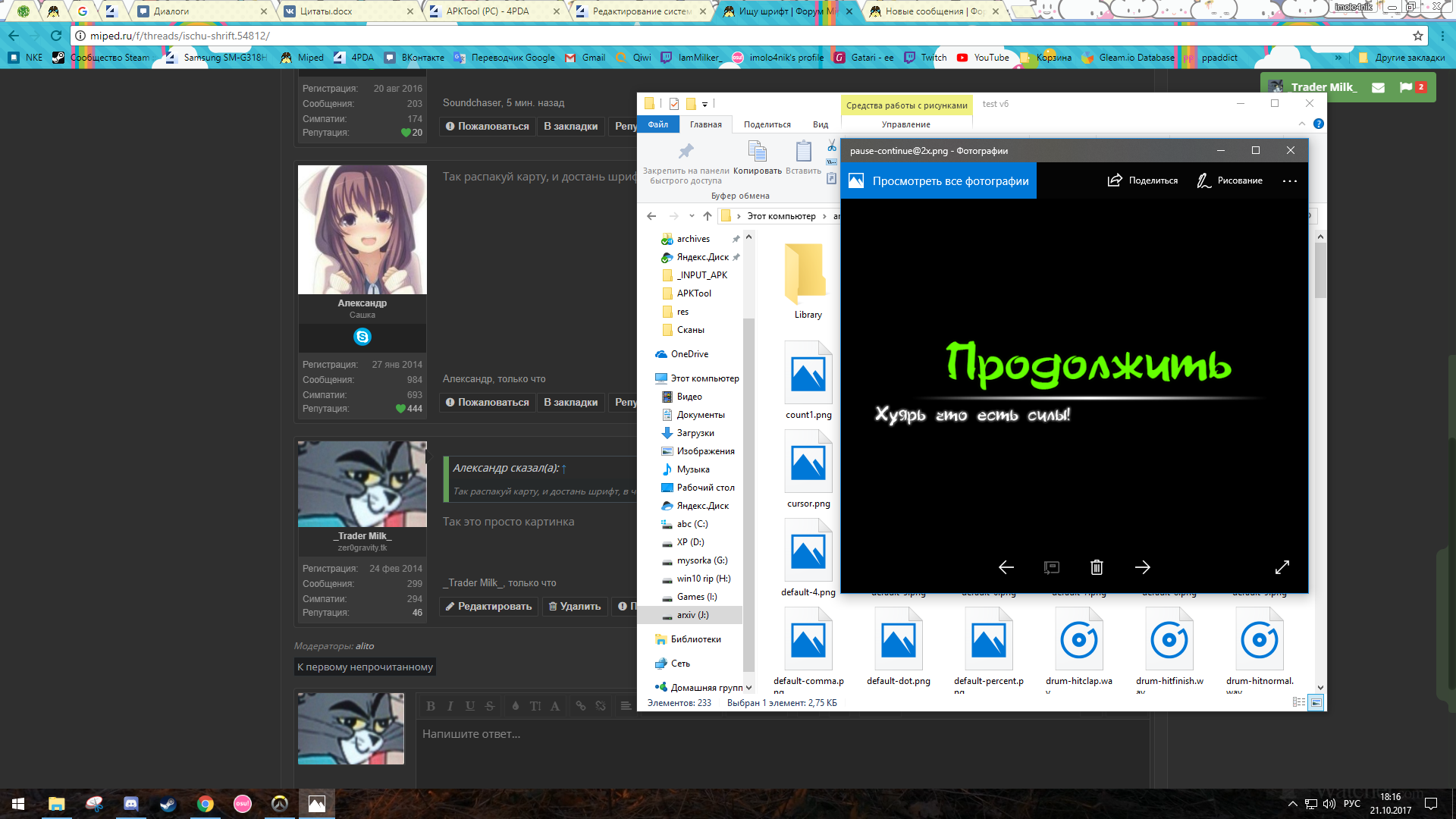Screen dimensions: 1456x819
Task: Open the Файл tab in Explorer
Action: point(658,124)
